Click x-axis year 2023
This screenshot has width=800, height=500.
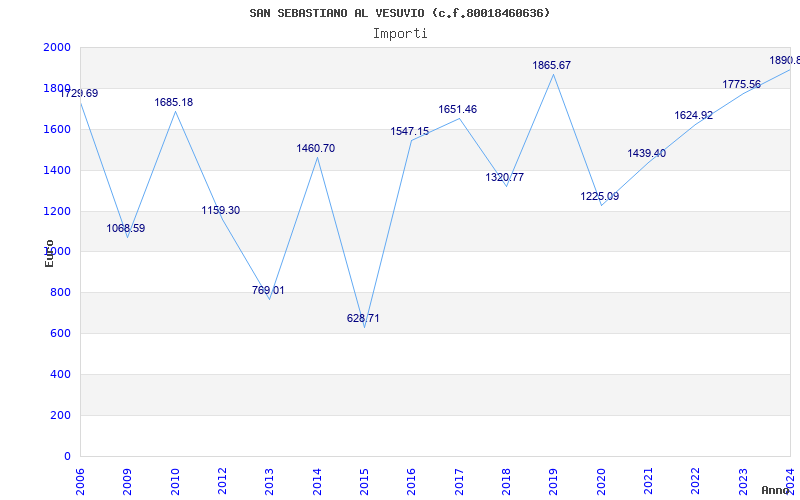tap(743, 481)
